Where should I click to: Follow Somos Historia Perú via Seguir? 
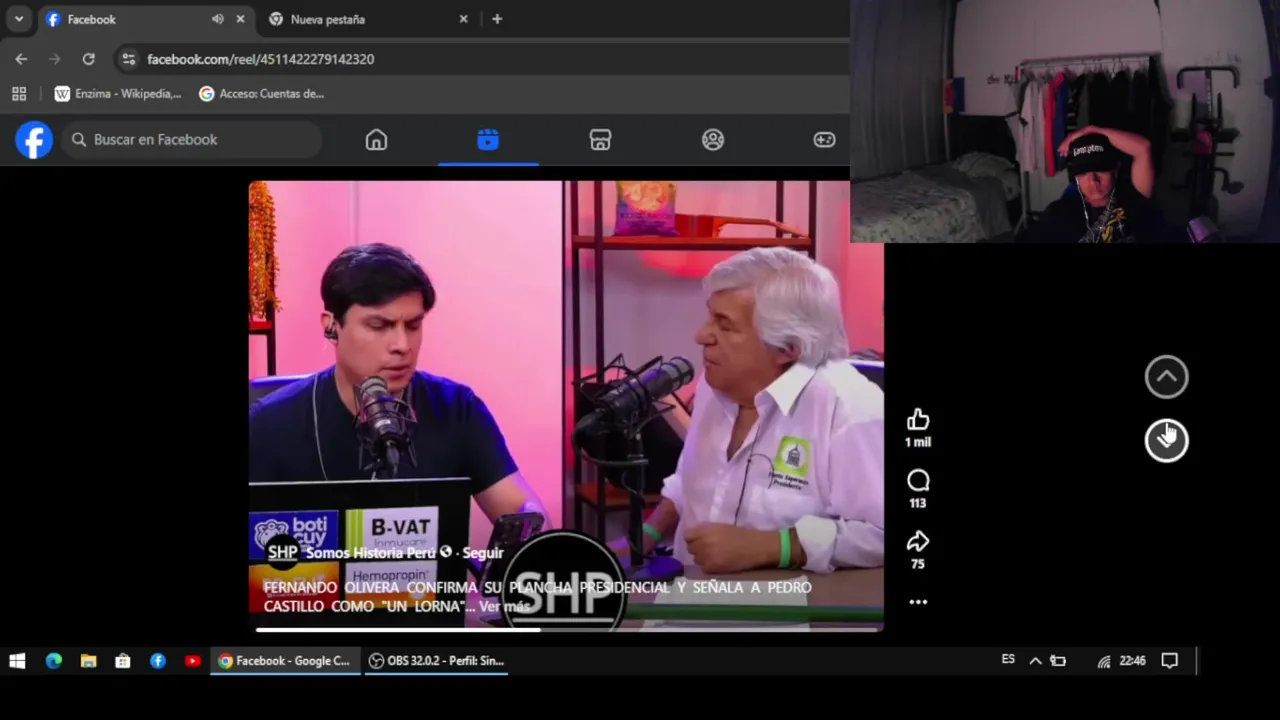483,552
